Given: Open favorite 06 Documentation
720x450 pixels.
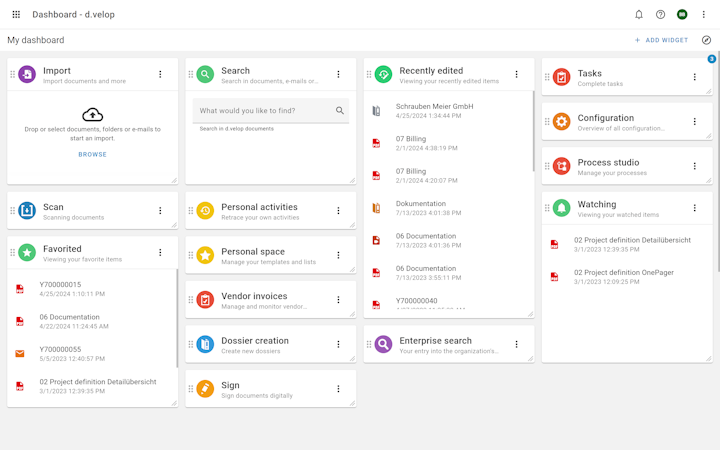Looking at the screenshot, I should (x=92, y=321).
